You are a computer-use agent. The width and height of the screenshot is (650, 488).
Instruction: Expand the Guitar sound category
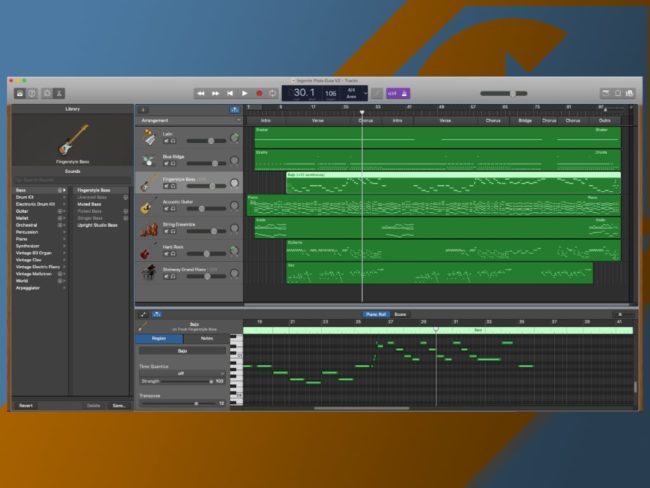coord(40,211)
